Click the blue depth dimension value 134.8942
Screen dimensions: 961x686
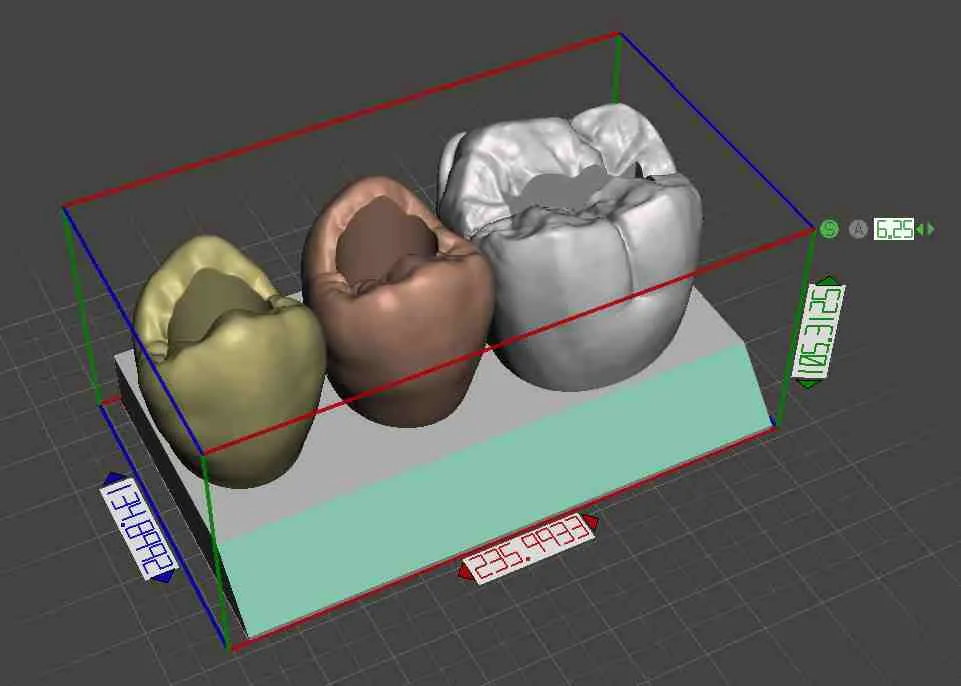click(139, 528)
